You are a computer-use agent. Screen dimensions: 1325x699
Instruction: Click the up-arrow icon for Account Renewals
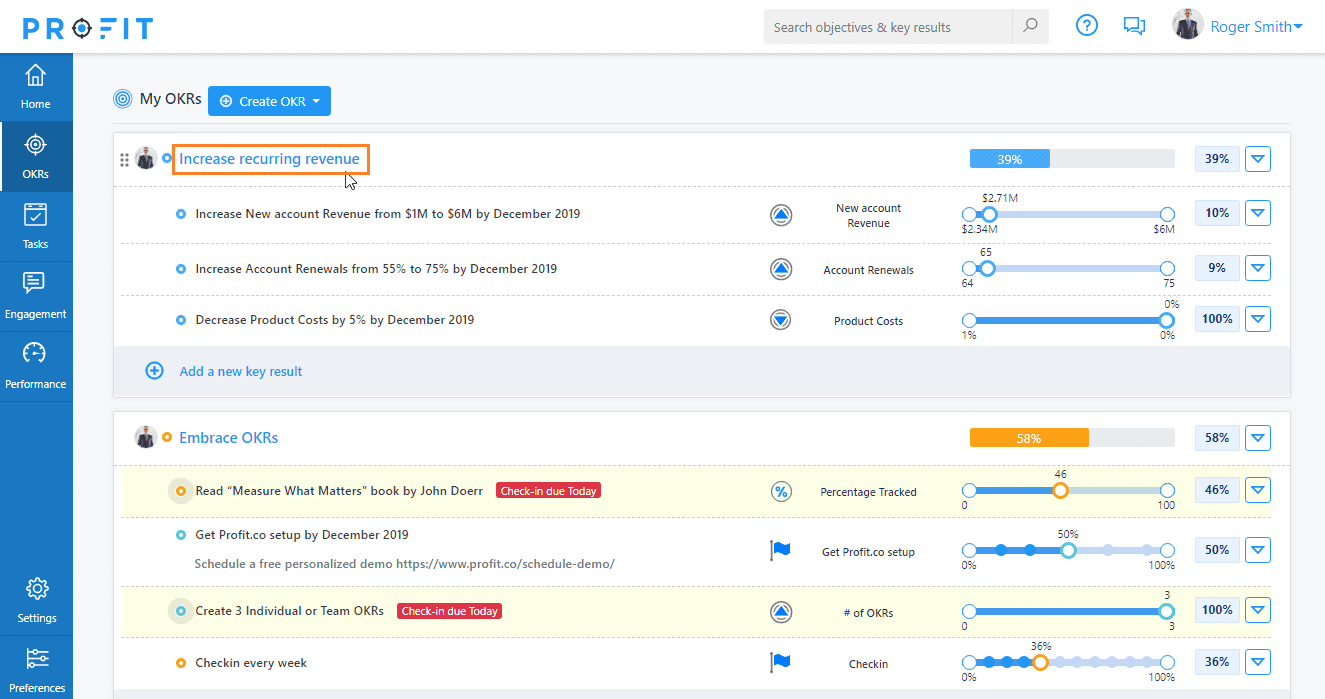click(x=781, y=269)
